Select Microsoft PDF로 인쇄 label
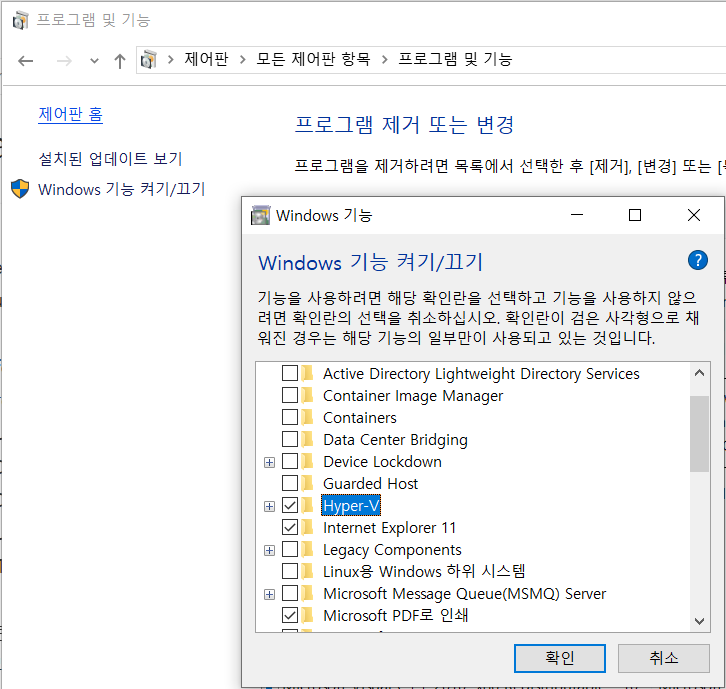This screenshot has width=726, height=689. pos(395,615)
